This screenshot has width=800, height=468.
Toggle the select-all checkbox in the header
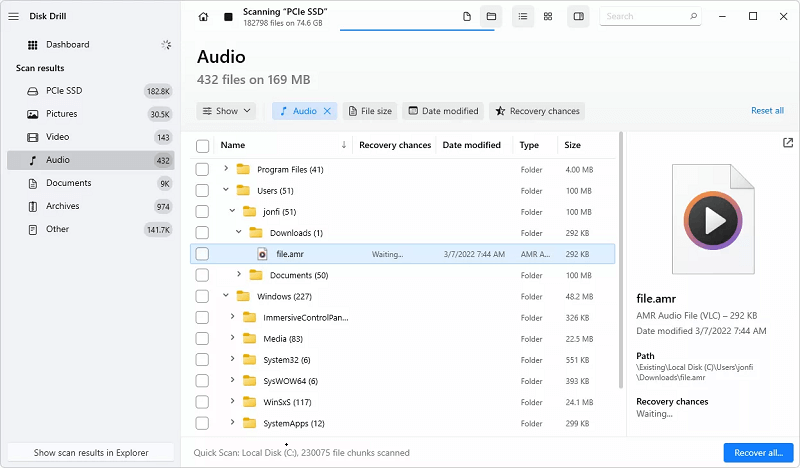(x=202, y=145)
